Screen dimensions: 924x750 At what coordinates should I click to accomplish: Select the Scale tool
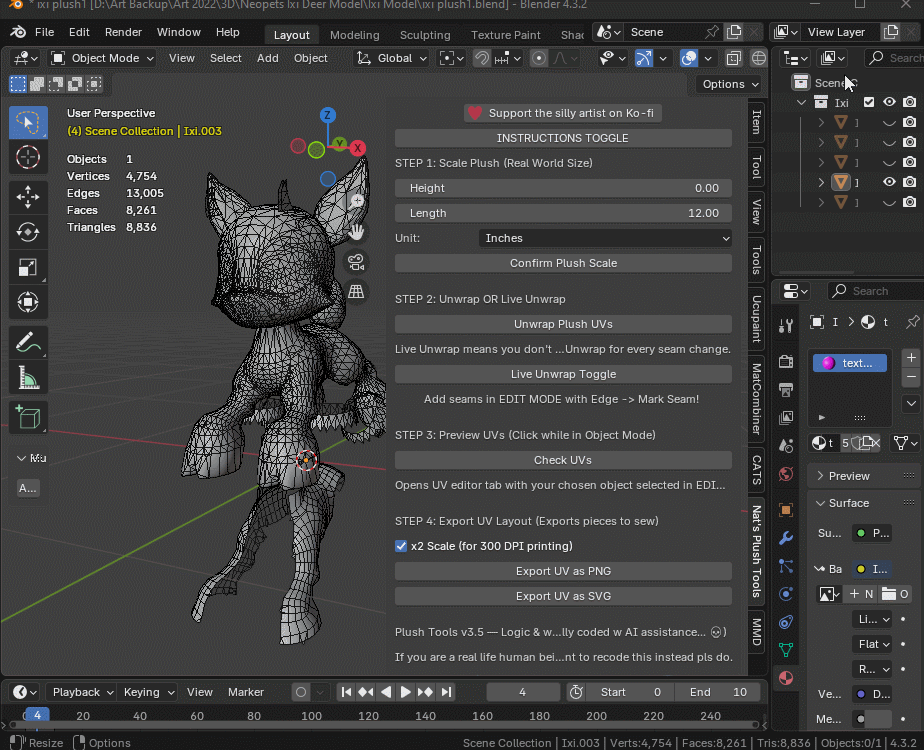pyautogui.click(x=28, y=267)
